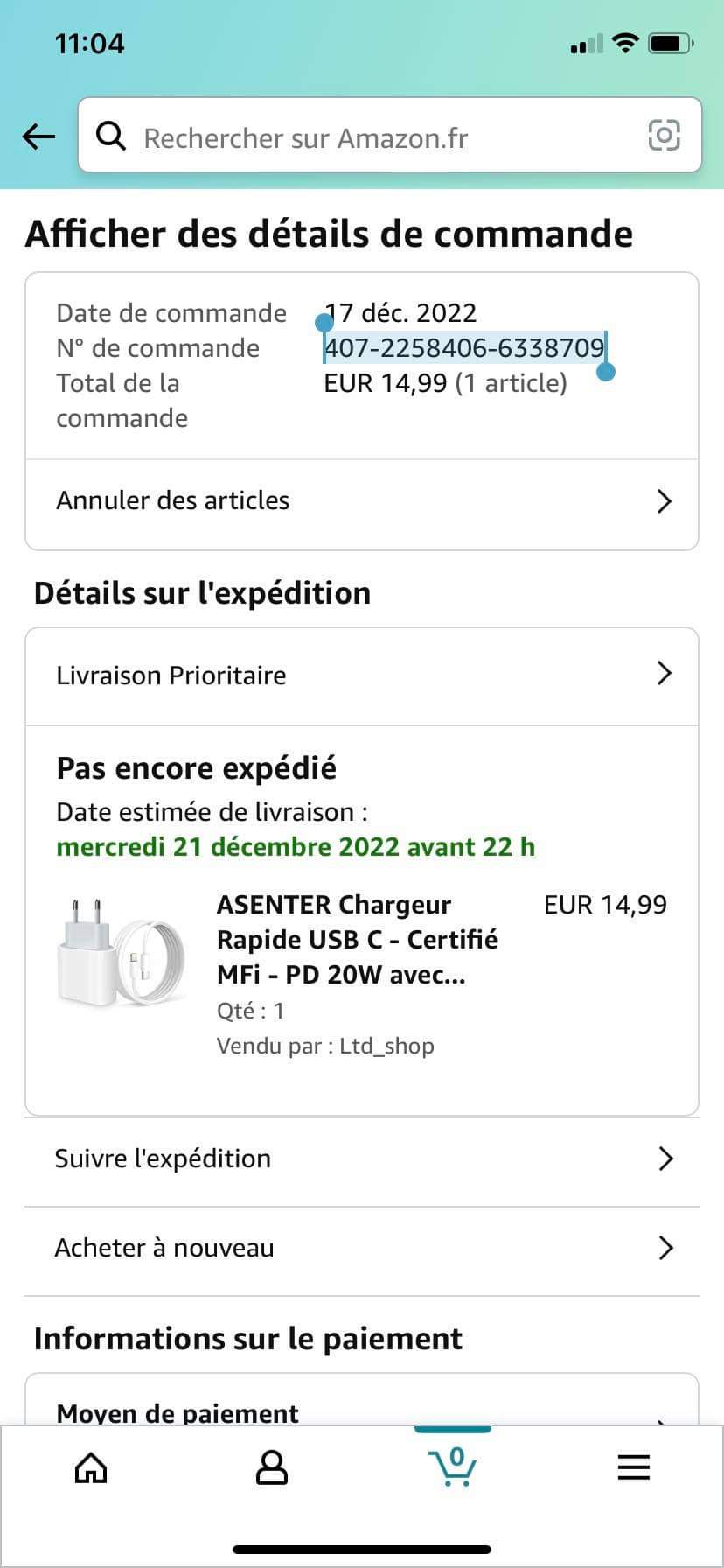Open the hamburger menu icon

(x=633, y=1467)
